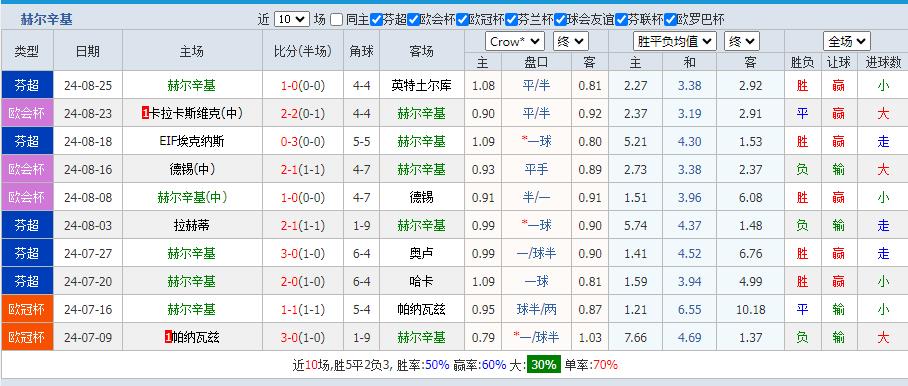The height and width of the screenshot is (386, 908).
Task: Click the 胜负 column header
Action: [x=802, y=62]
